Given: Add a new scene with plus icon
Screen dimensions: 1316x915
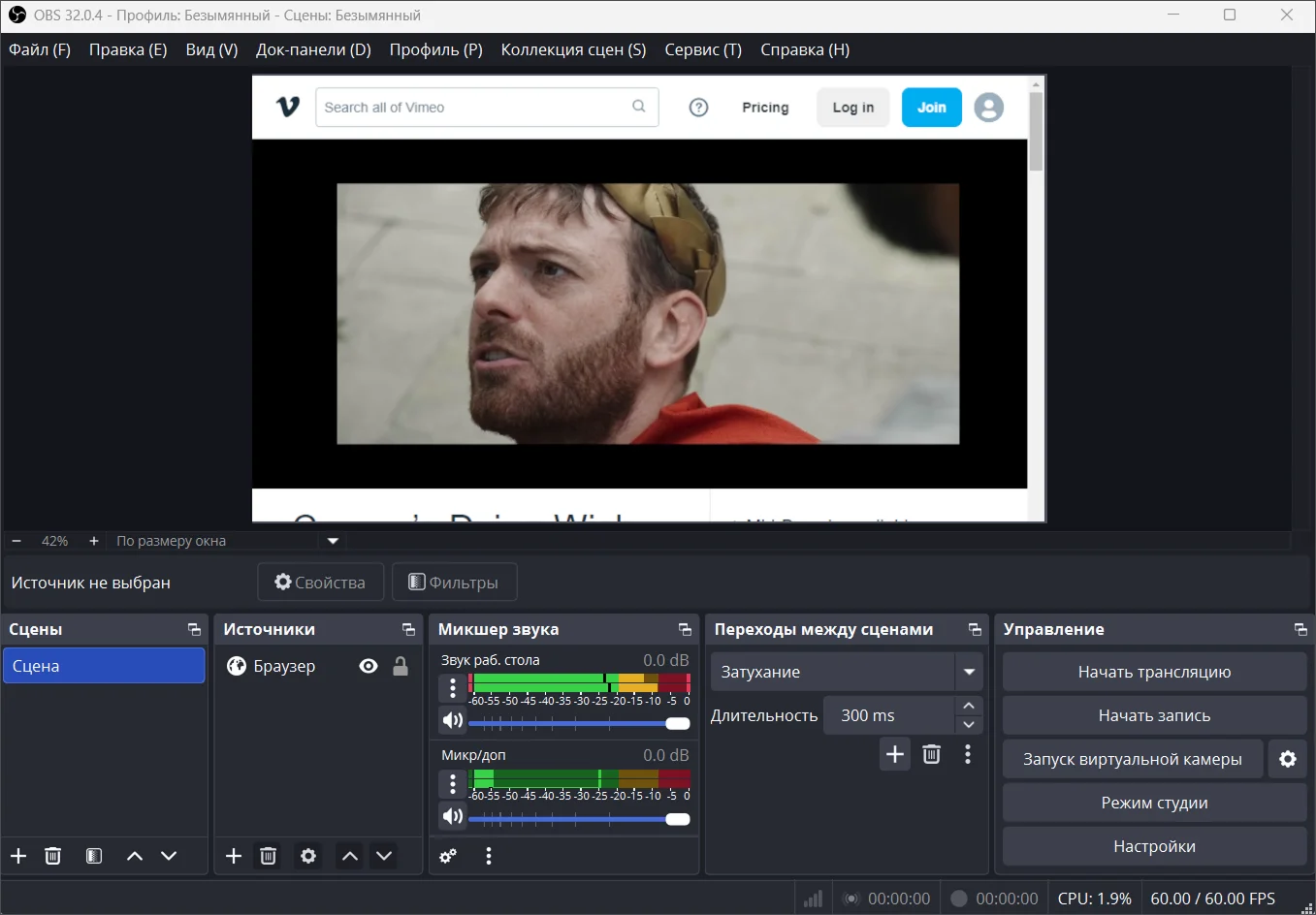Looking at the screenshot, I should [18, 856].
